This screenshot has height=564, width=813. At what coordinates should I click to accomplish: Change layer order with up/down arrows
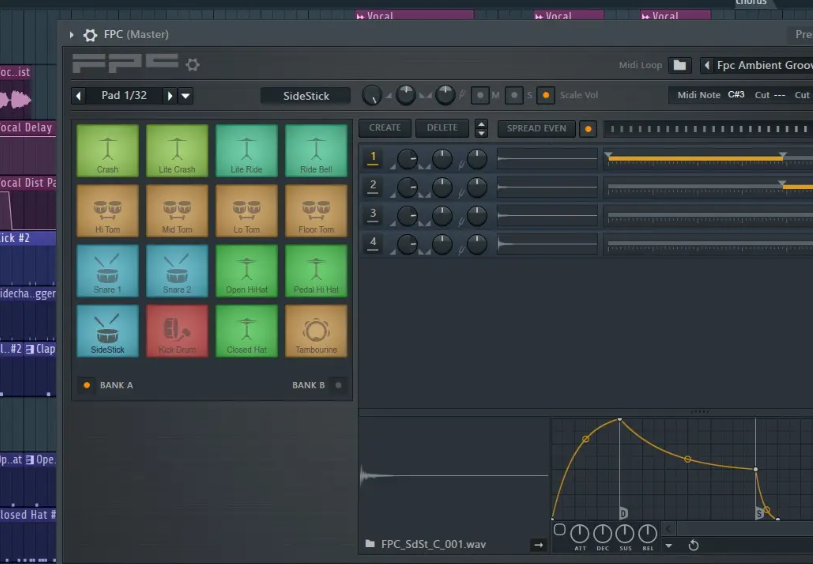tap(481, 129)
